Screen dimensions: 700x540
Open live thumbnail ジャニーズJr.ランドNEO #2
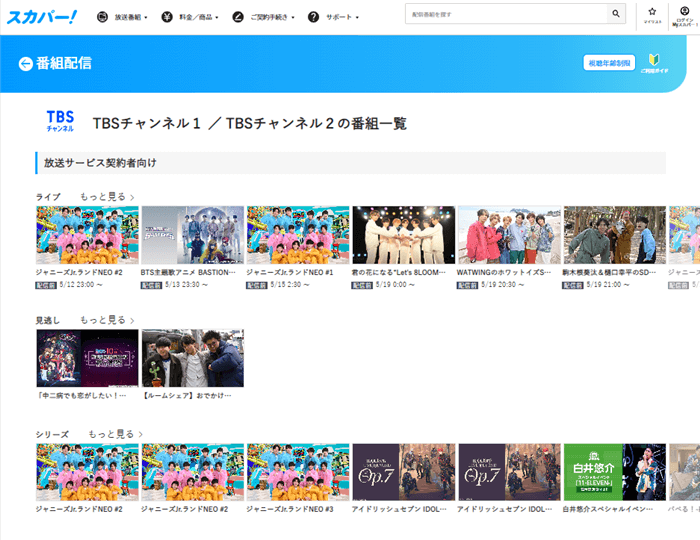tap(87, 235)
